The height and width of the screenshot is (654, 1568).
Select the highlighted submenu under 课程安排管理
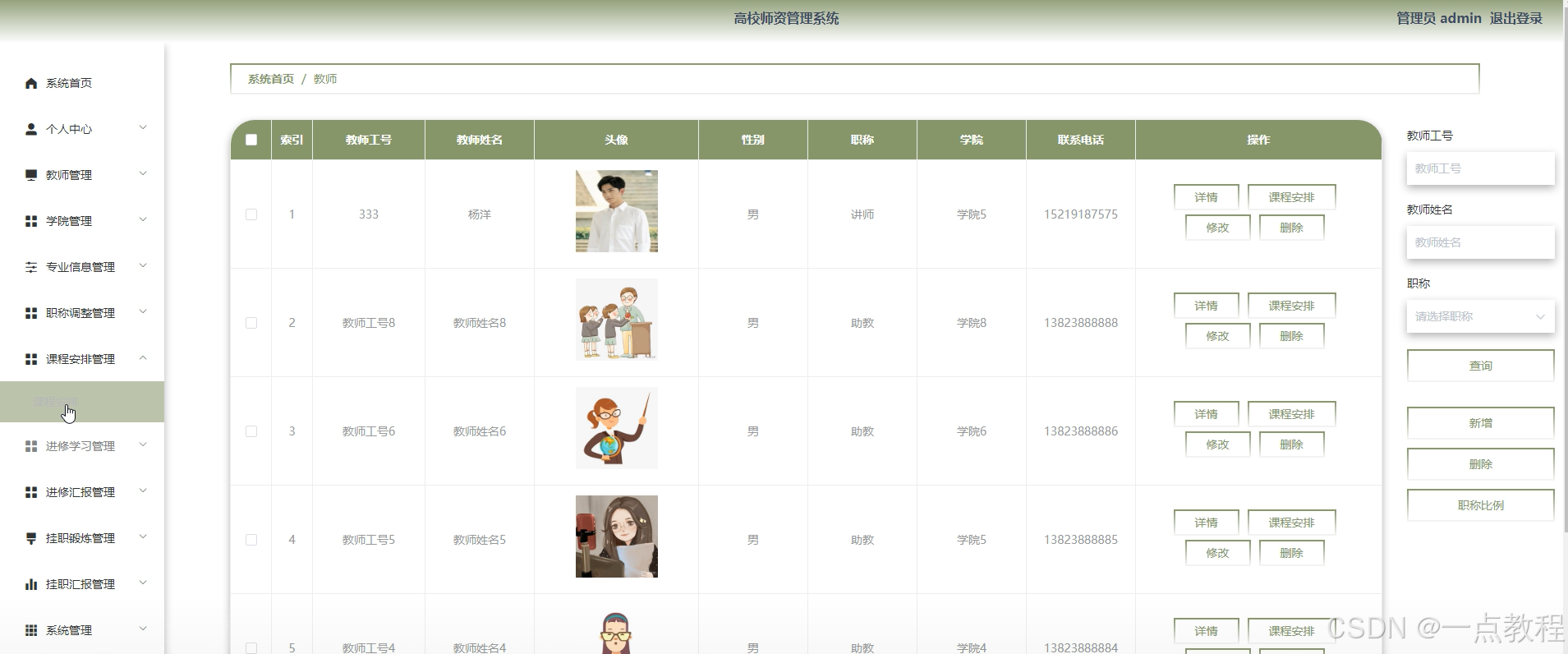82,402
